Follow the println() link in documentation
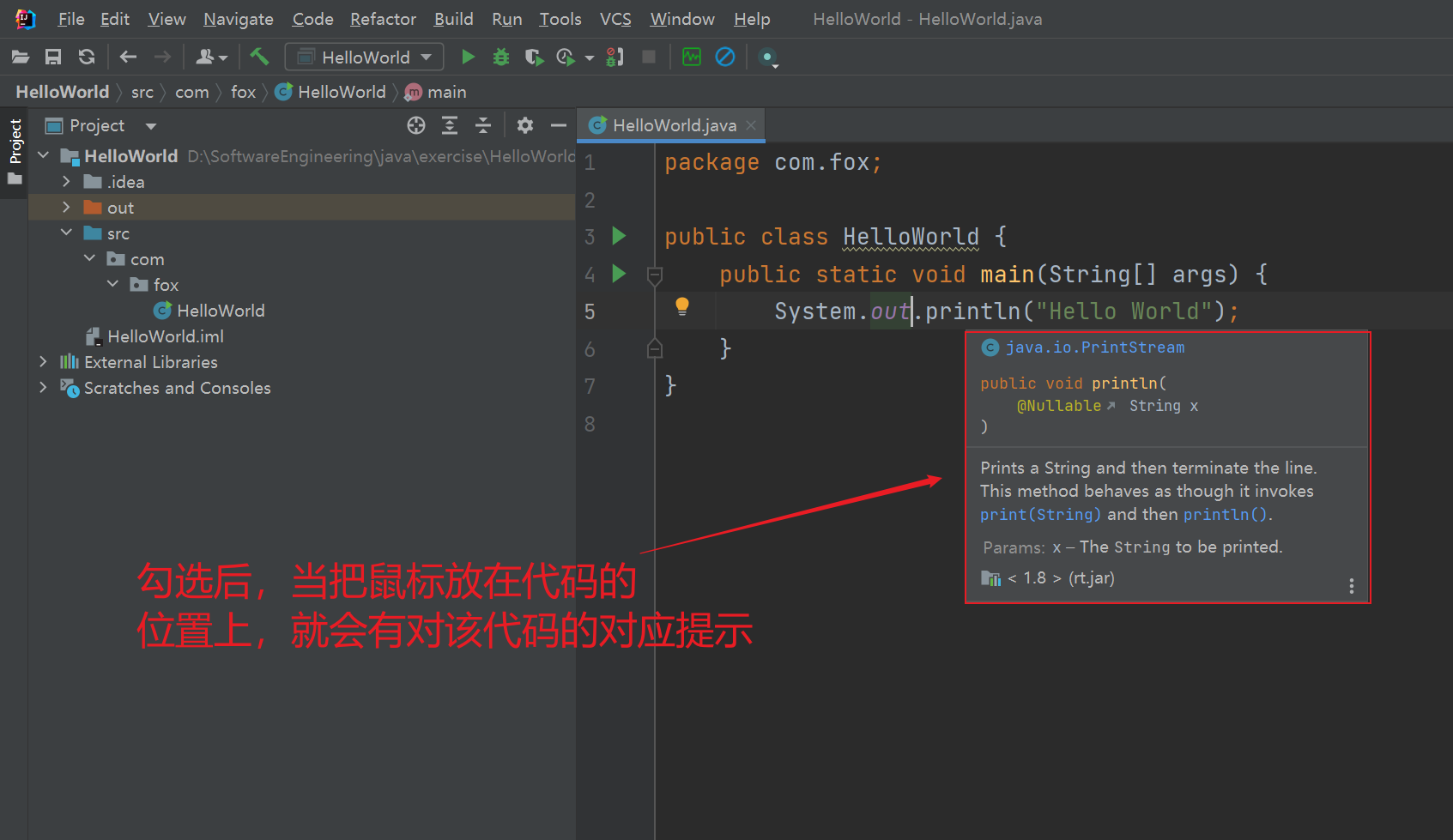 [x=1225, y=515]
